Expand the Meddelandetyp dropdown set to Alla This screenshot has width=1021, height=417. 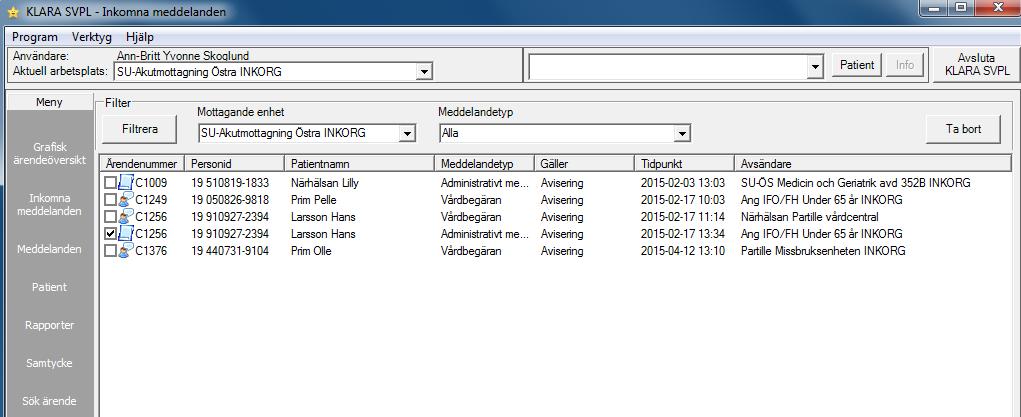click(x=682, y=134)
